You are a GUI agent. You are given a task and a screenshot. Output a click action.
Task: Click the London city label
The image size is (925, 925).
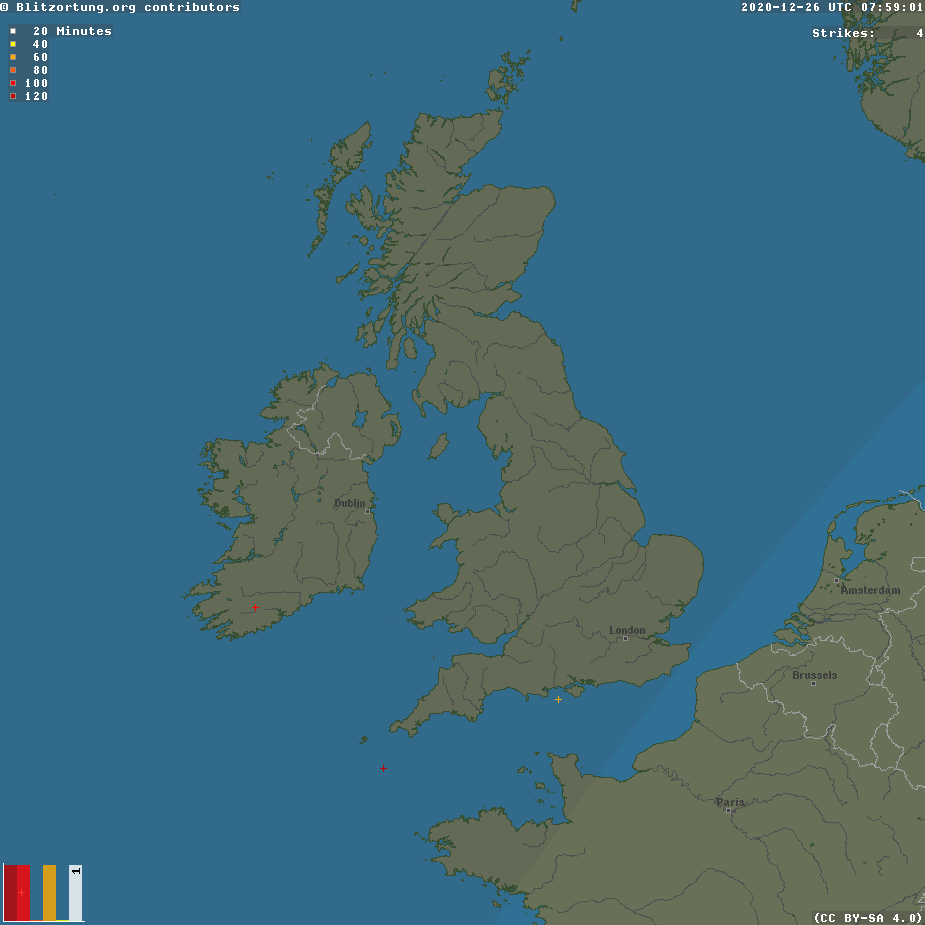coord(627,630)
